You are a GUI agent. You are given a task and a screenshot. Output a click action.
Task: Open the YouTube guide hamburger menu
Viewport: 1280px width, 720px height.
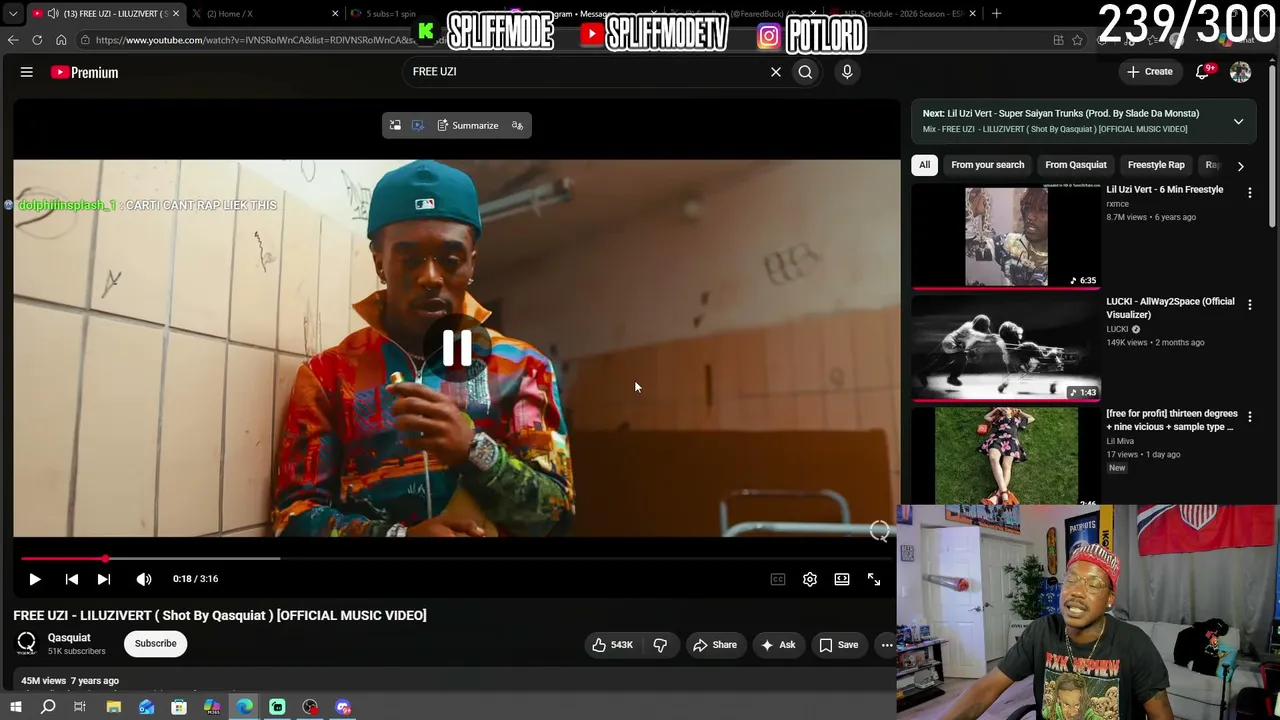(x=27, y=72)
